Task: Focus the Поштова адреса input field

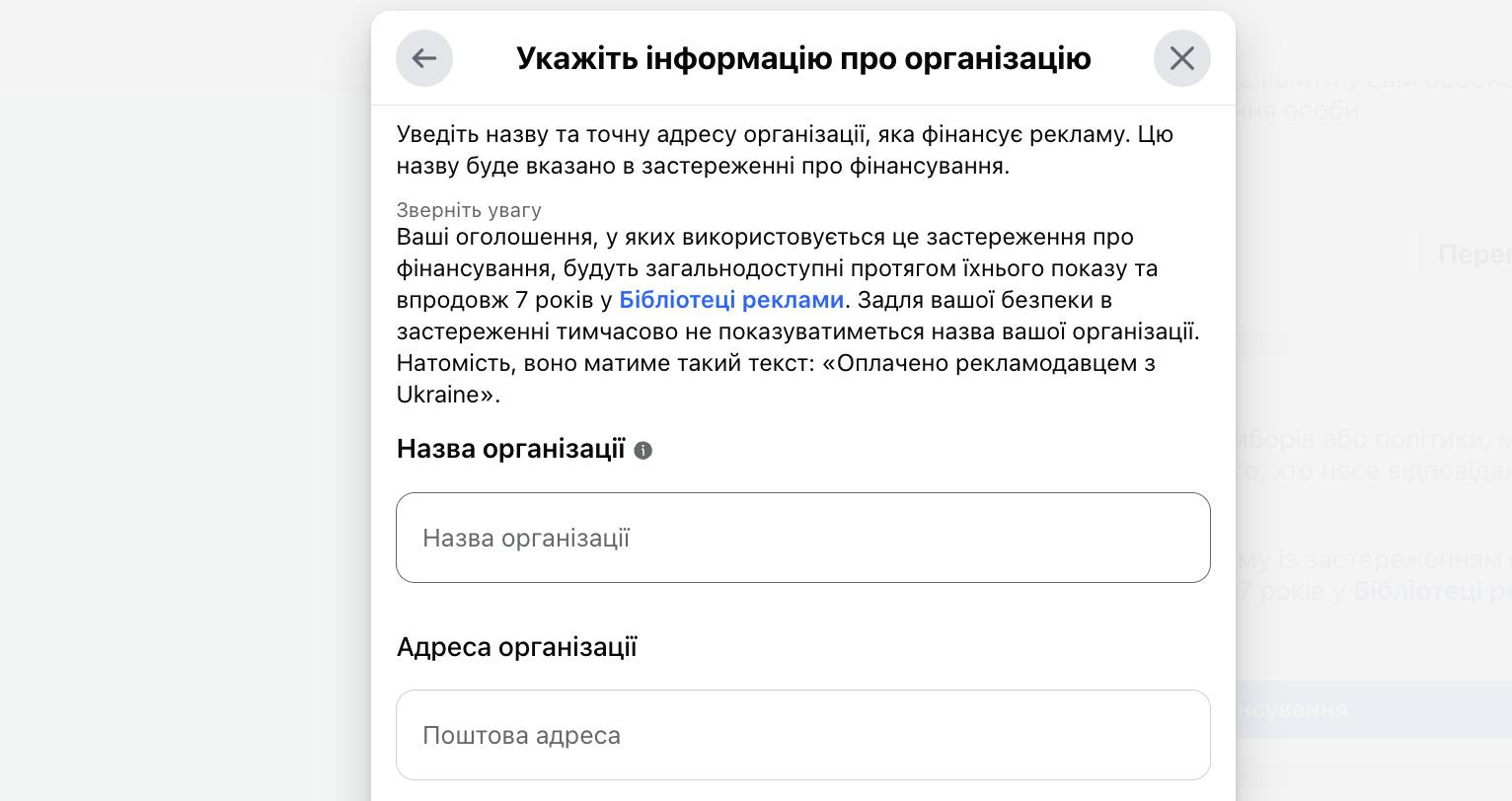Action: point(803,735)
